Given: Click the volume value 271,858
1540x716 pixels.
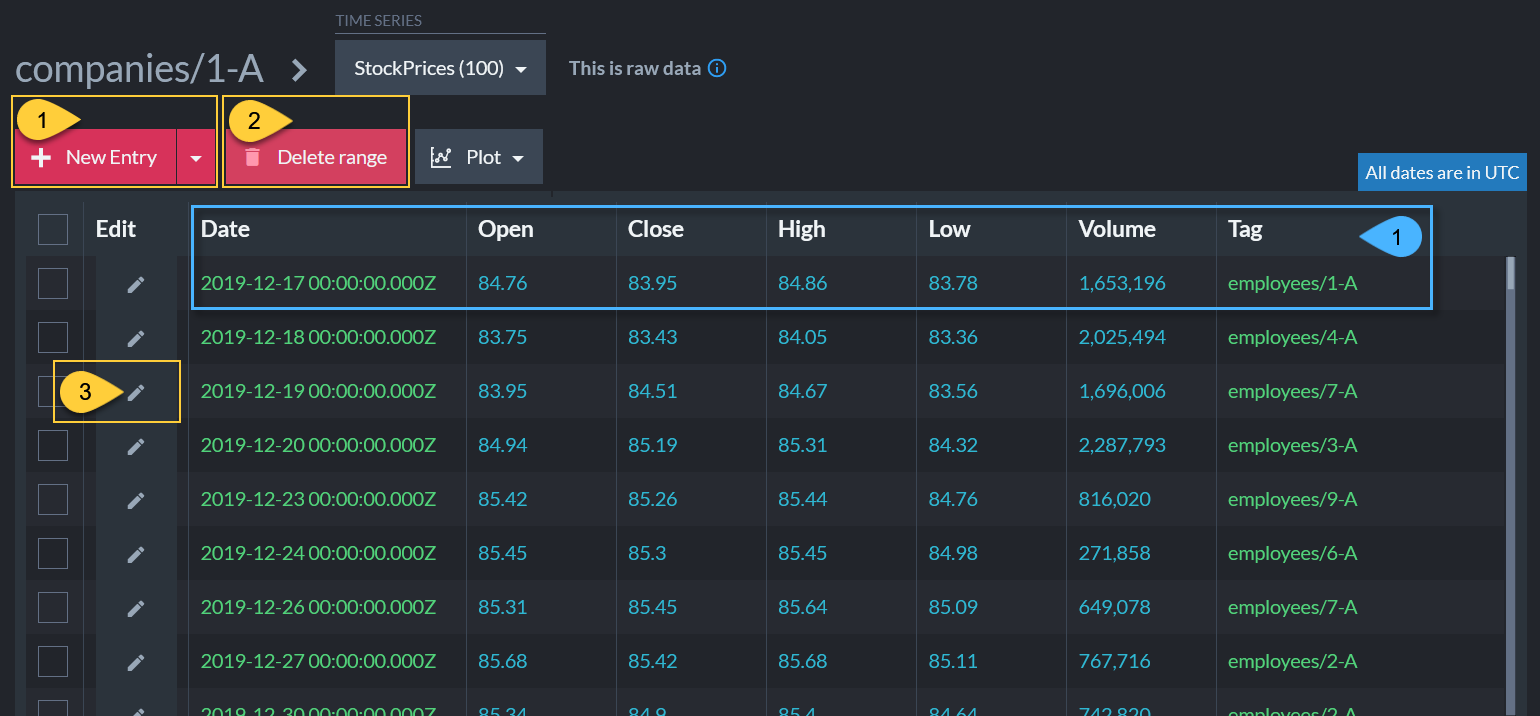Looking at the screenshot, I should point(1114,553).
